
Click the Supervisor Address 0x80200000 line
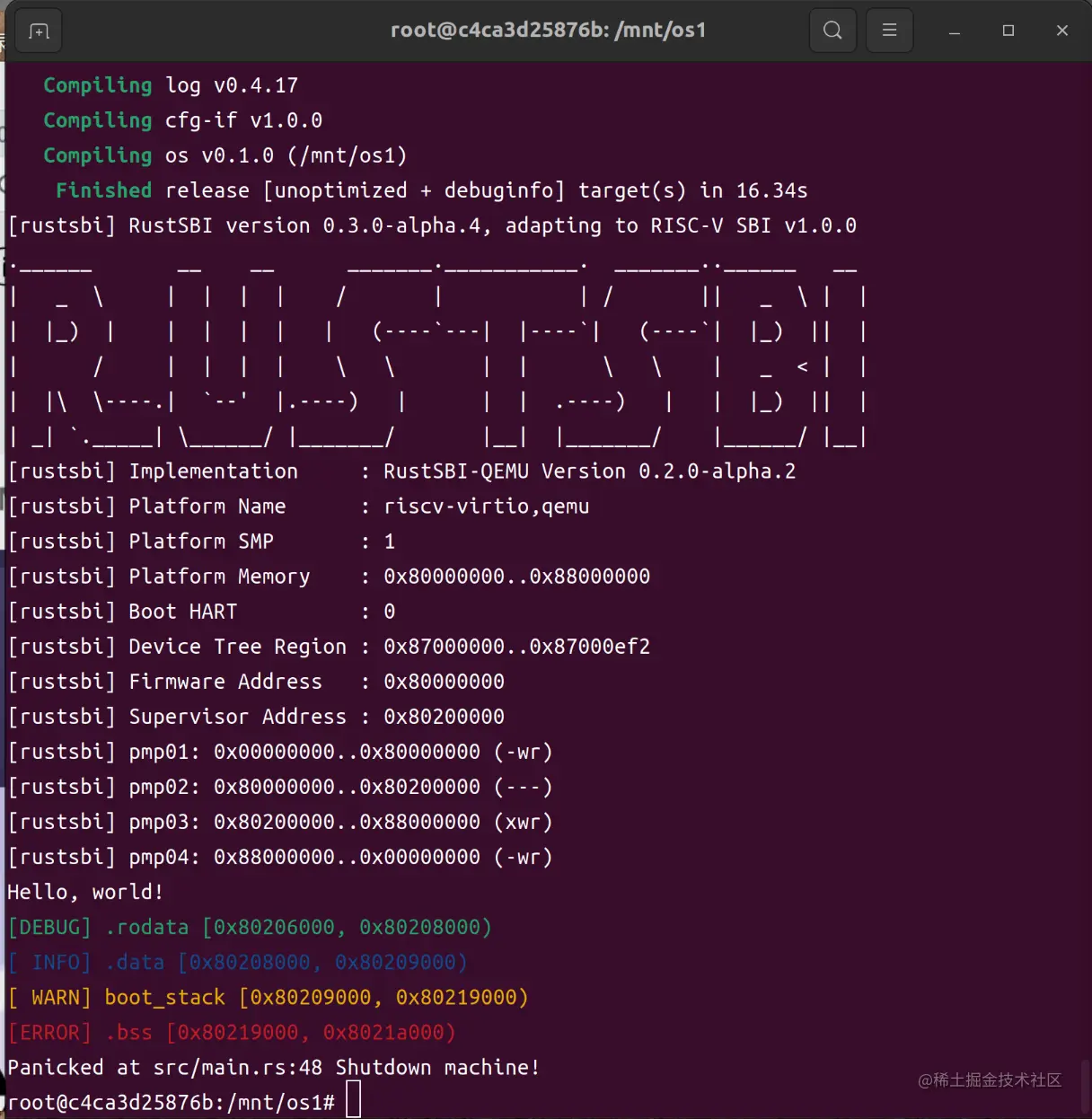click(256, 717)
